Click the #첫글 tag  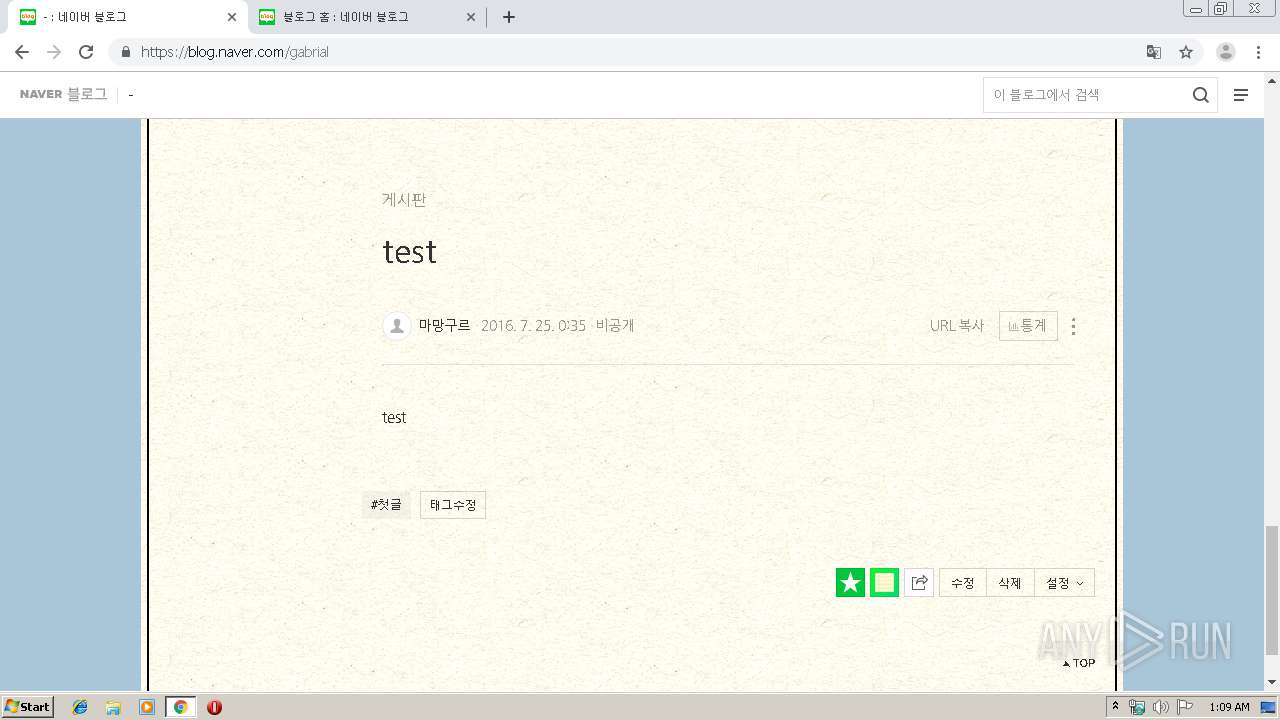[386, 505]
